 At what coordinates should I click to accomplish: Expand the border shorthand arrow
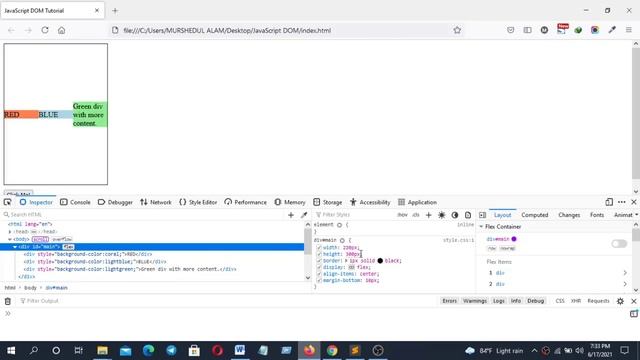[346, 260]
